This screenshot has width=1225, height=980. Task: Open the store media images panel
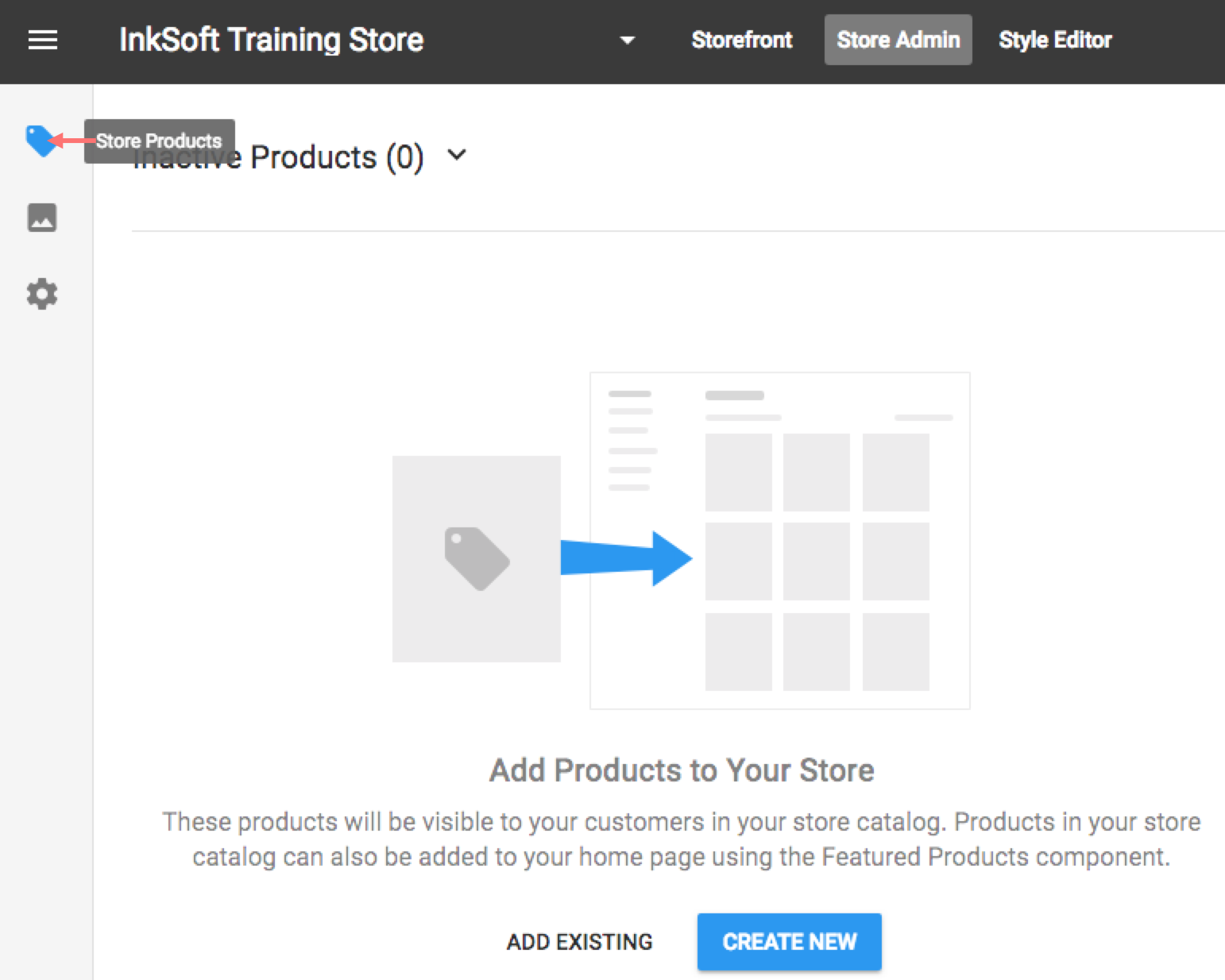41,218
